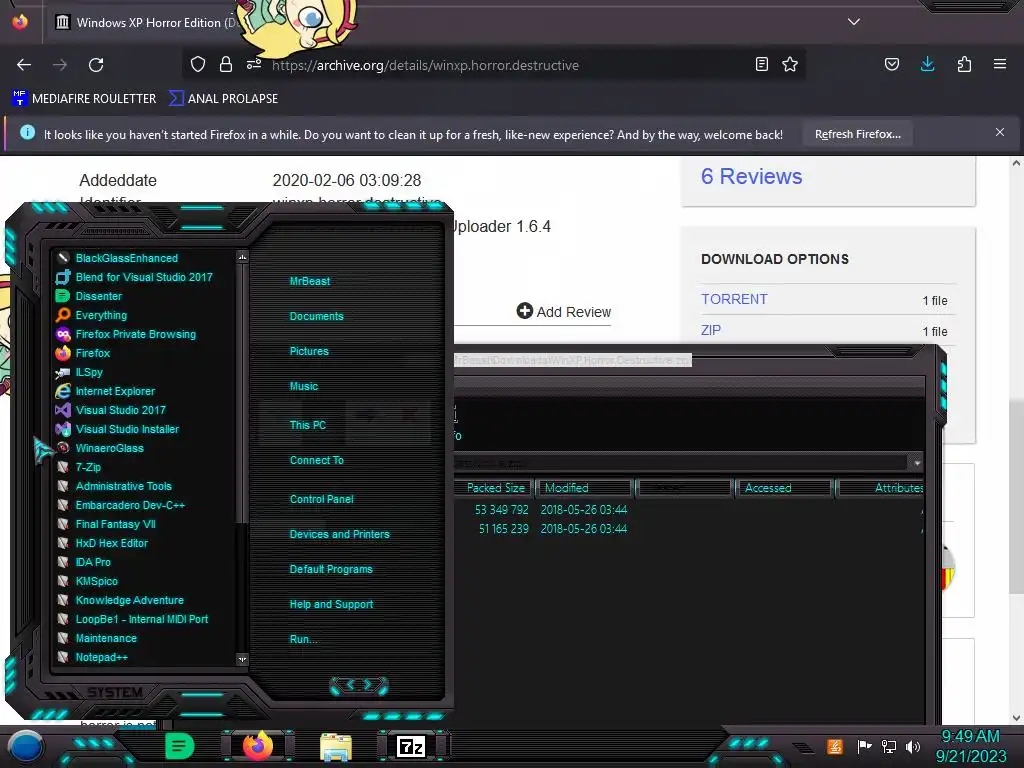
Task: Open LoopBe1 - Internal MIDI Port folder
Action: tap(142, 618)
